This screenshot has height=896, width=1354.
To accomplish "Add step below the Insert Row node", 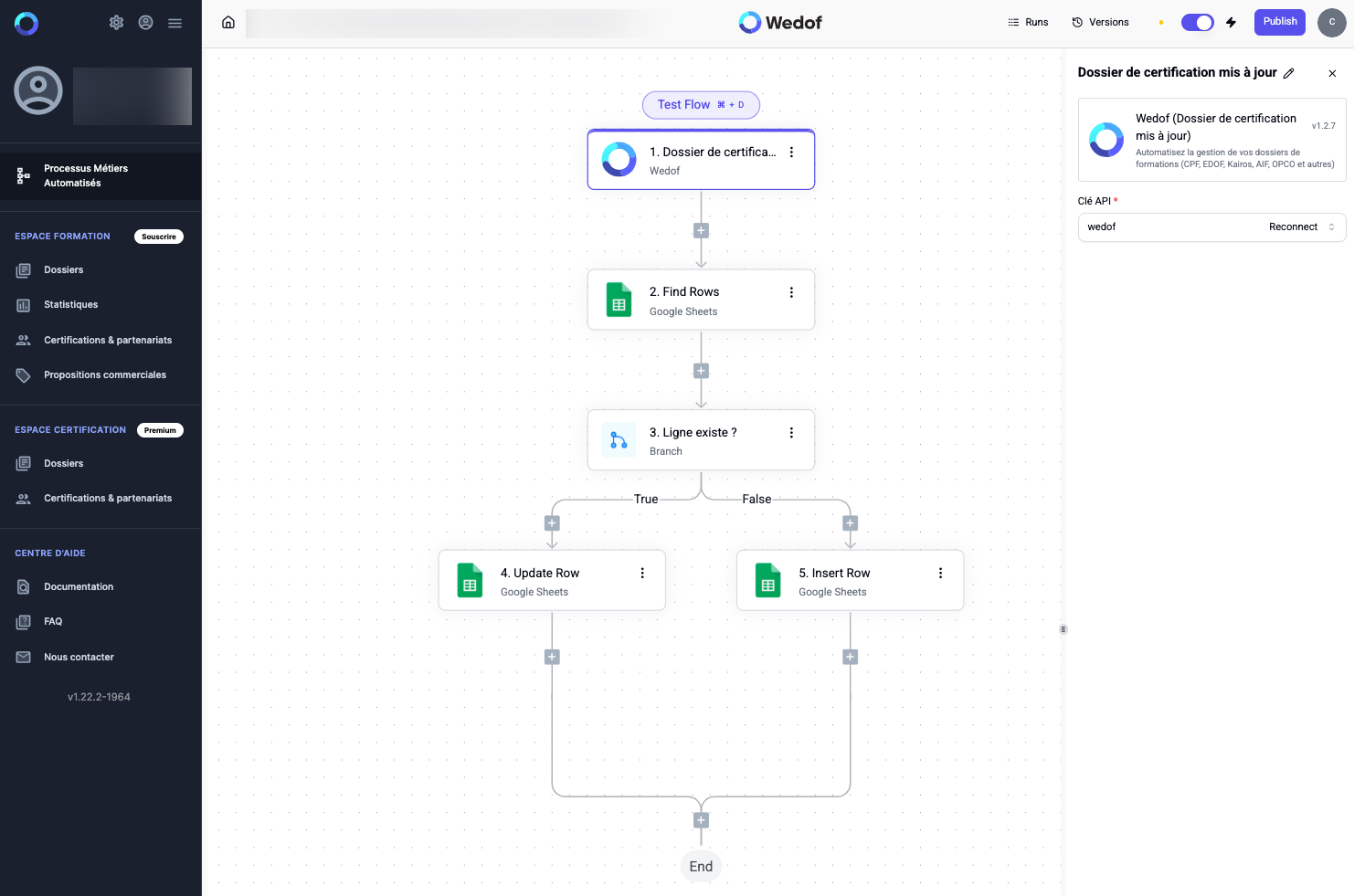I will pos(850,657).
